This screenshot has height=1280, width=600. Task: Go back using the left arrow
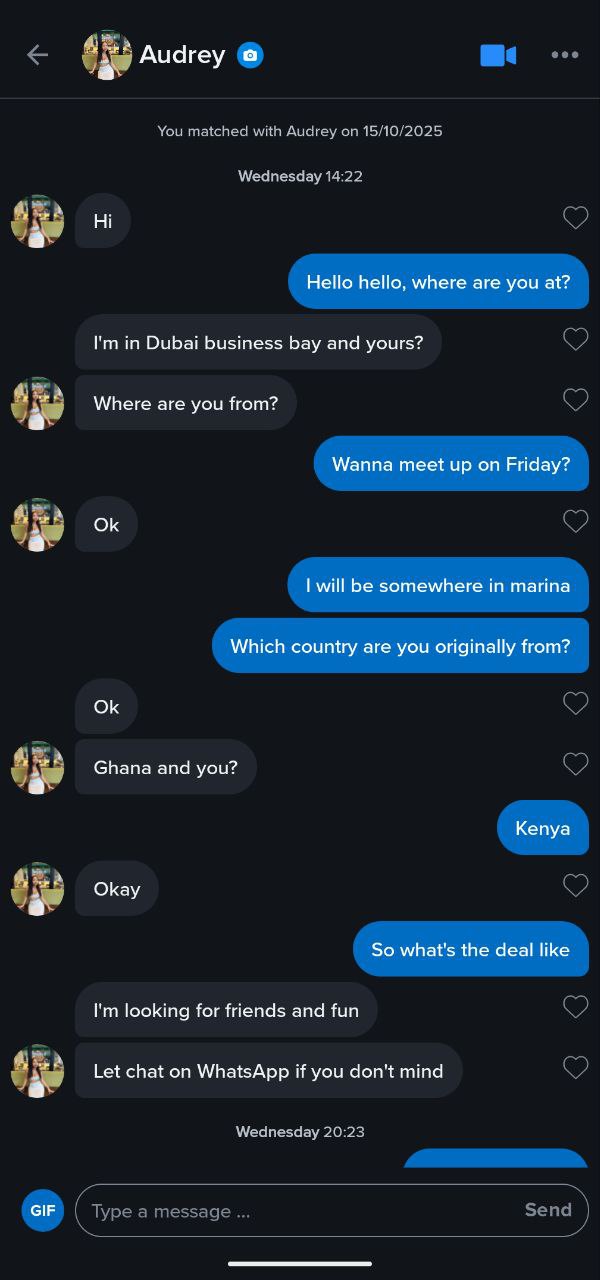click(x=37, y=55)
